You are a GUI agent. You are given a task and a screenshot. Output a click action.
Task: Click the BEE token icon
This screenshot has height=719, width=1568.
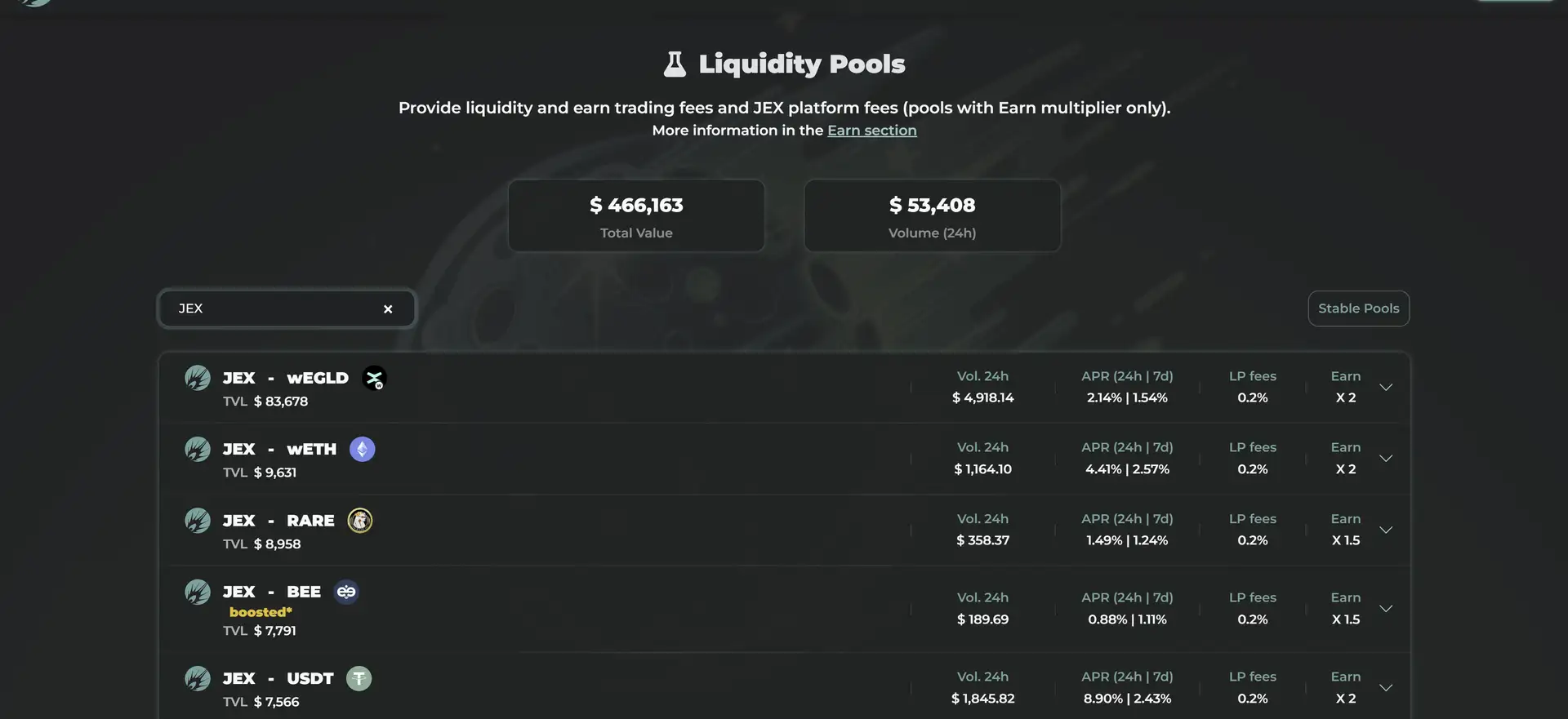346,592
